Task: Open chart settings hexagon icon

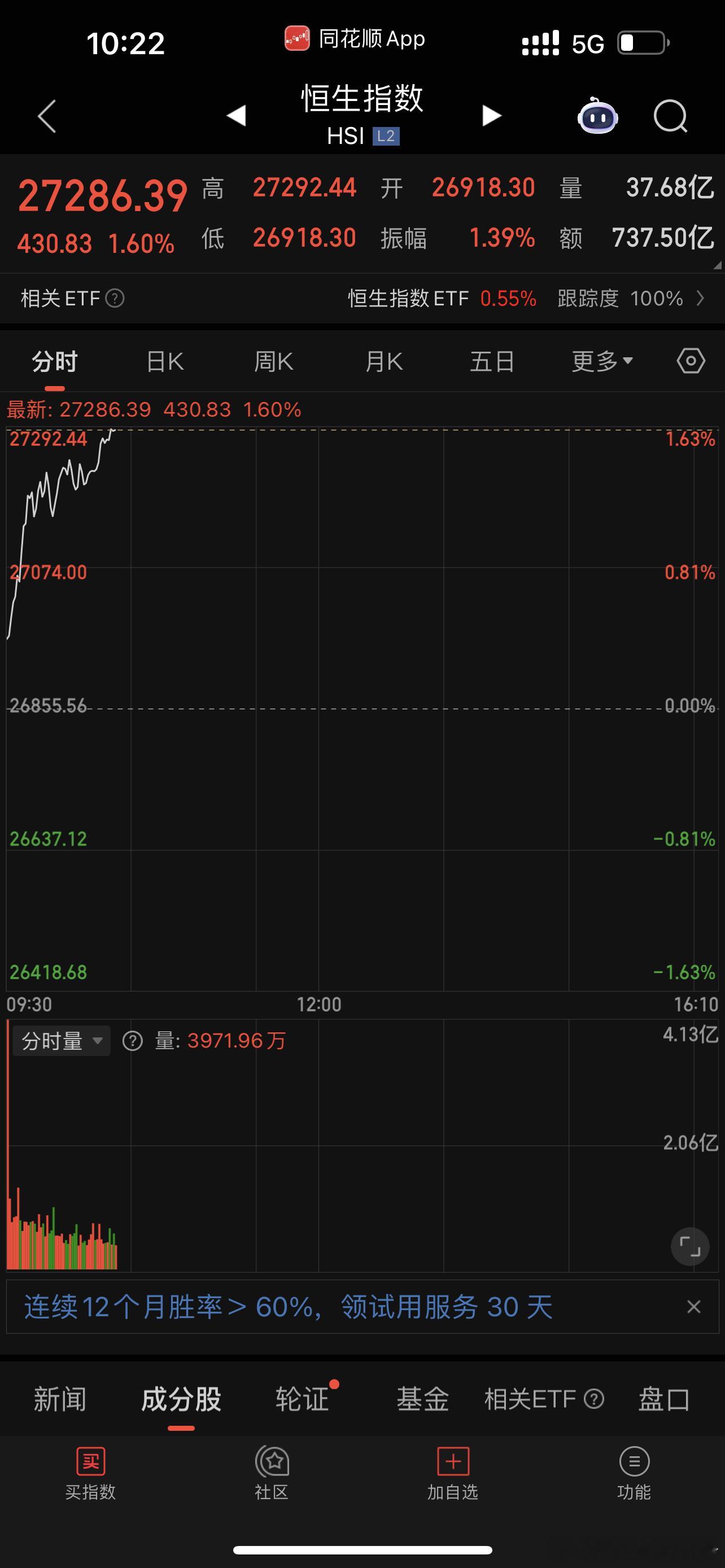Action: [691, 361]
